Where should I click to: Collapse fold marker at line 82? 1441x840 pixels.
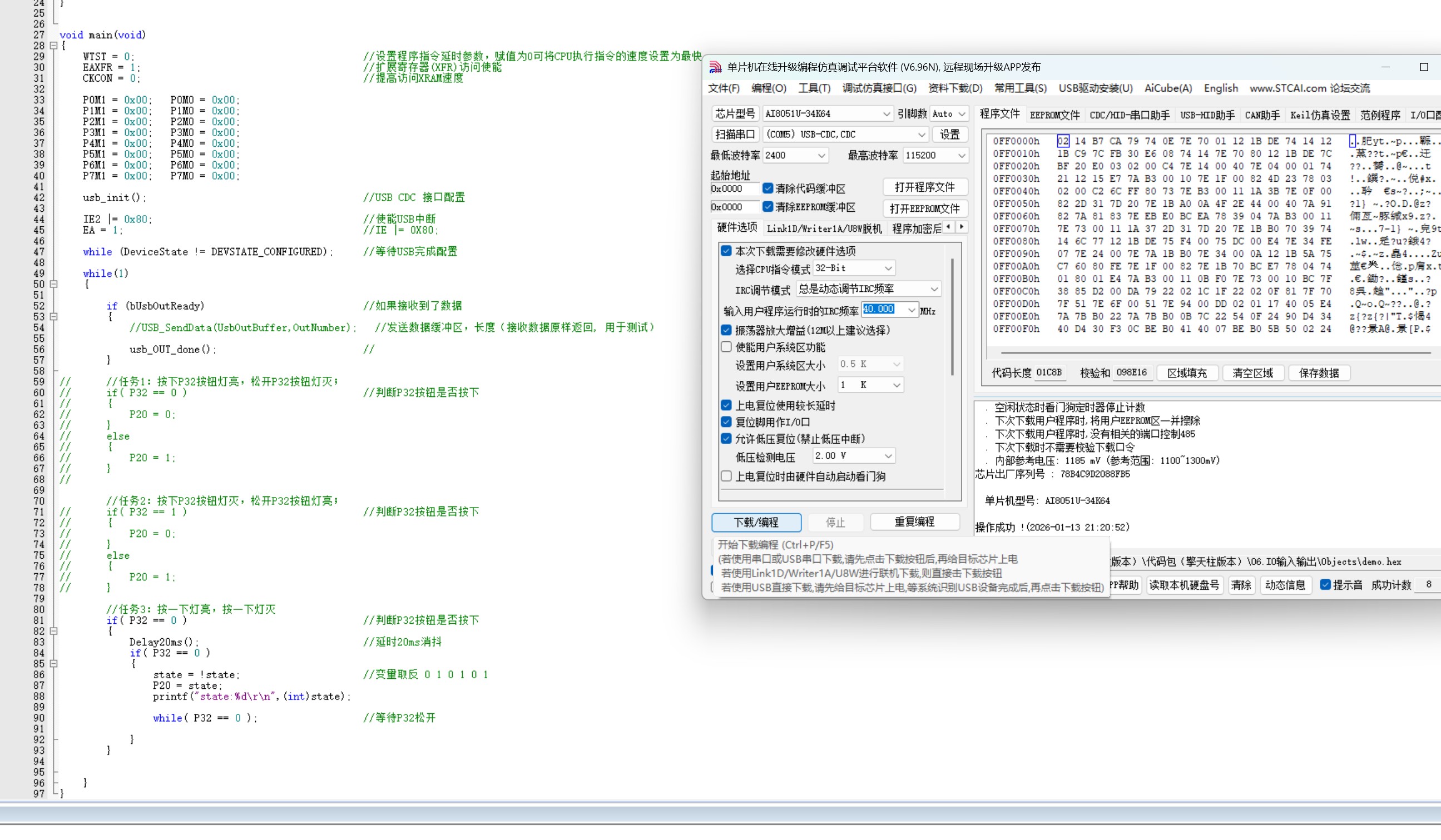[x=54, y=632]
